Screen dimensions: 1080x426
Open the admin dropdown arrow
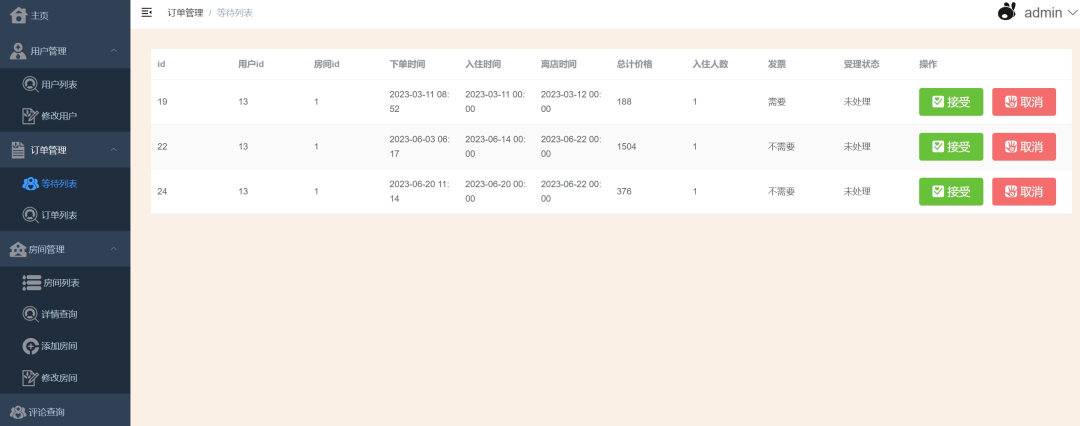coord(1071,12)
